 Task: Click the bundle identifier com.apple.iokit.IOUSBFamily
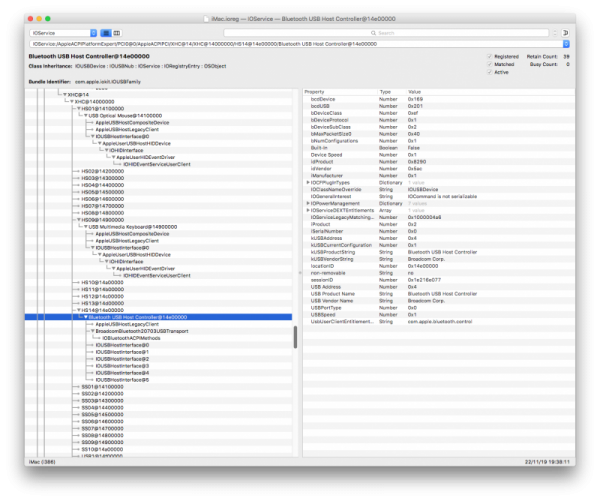pos(108,82)
